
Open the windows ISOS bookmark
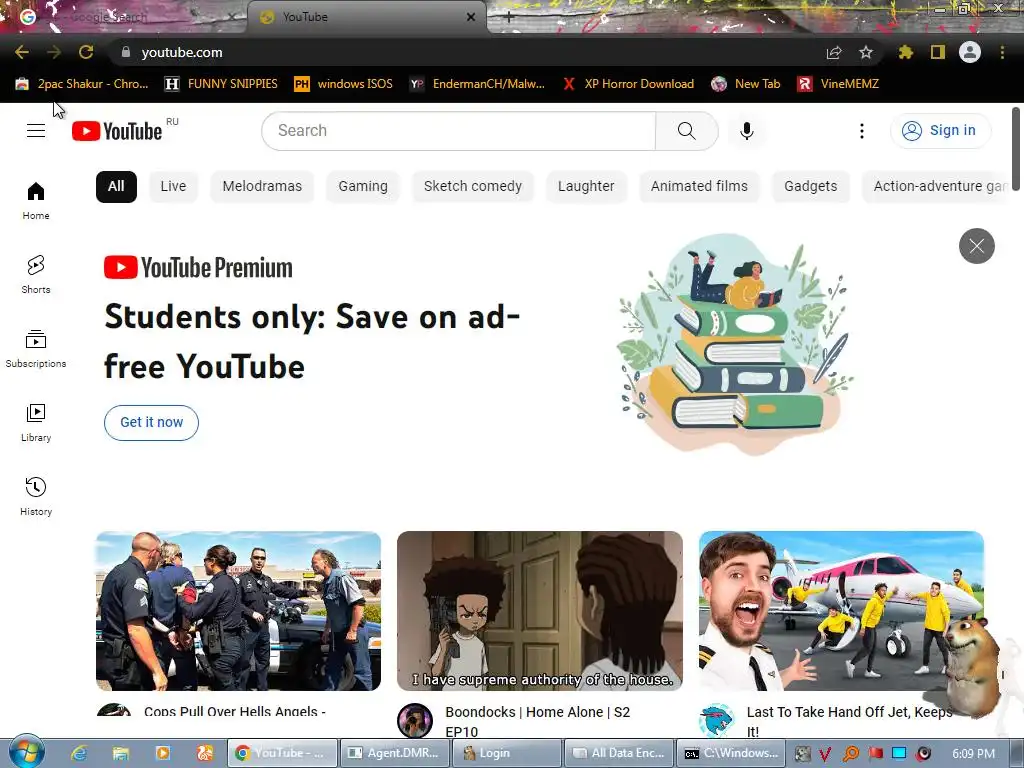coord(344,84)
